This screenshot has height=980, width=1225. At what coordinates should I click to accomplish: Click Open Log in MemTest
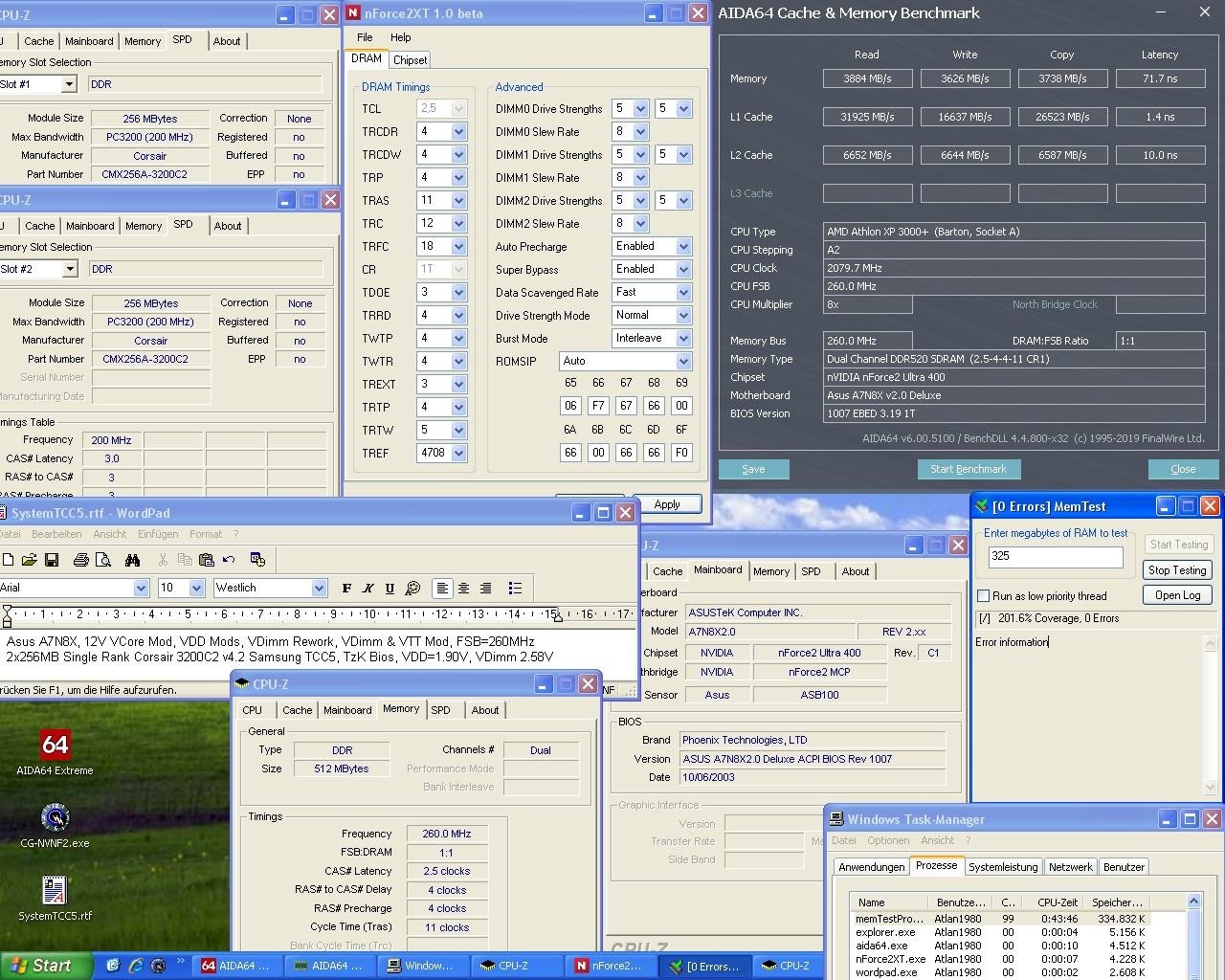[x=1177, y=594]
